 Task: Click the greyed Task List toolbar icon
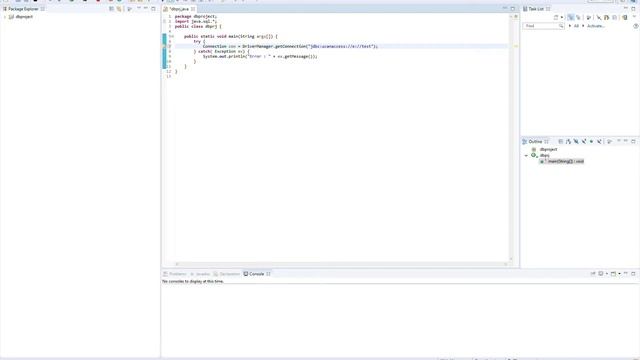pos(614,18)
